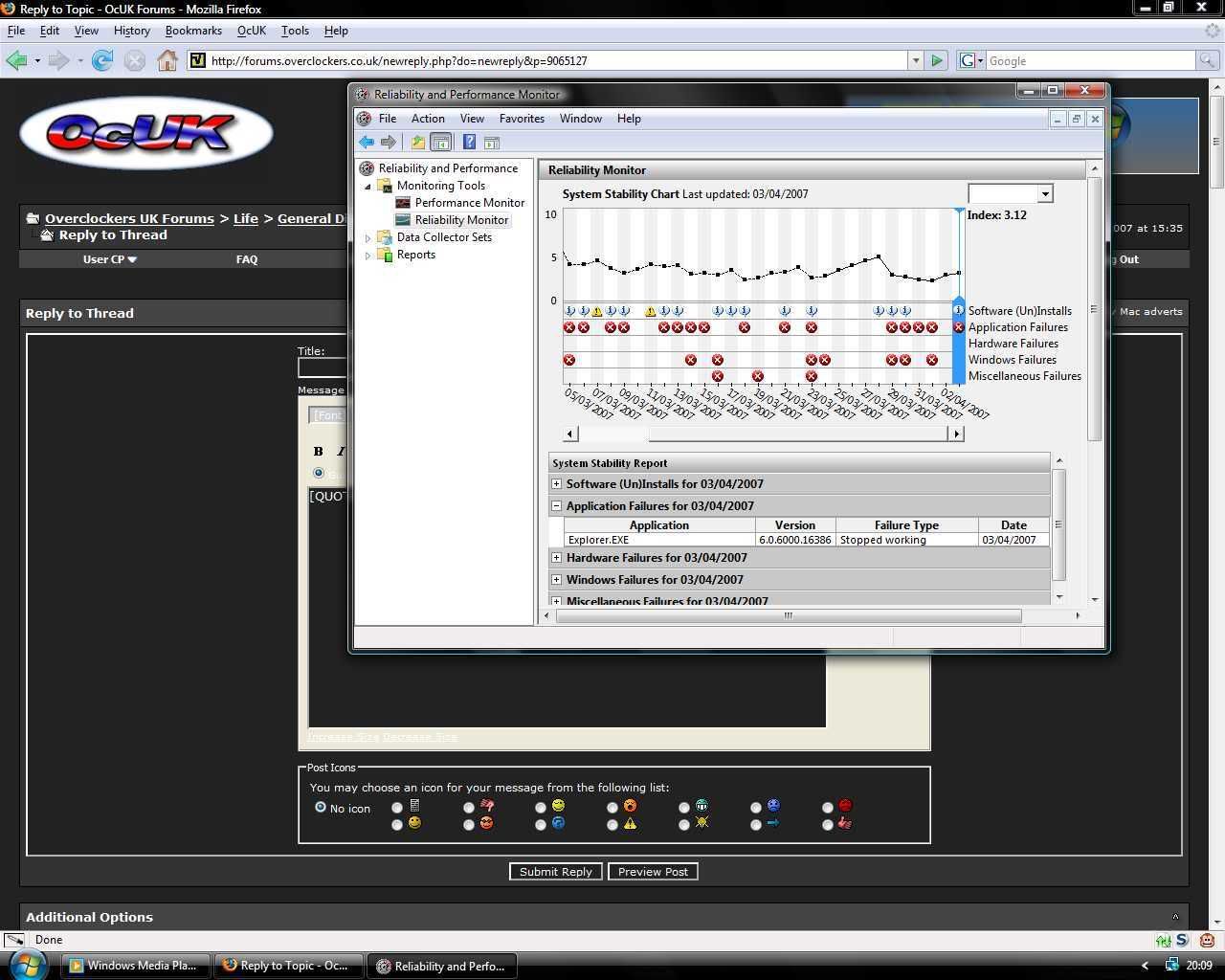Viewport: 1225px width, 980px height.
Task: Select the red angry face post icon radio
Action: point(469,824)
